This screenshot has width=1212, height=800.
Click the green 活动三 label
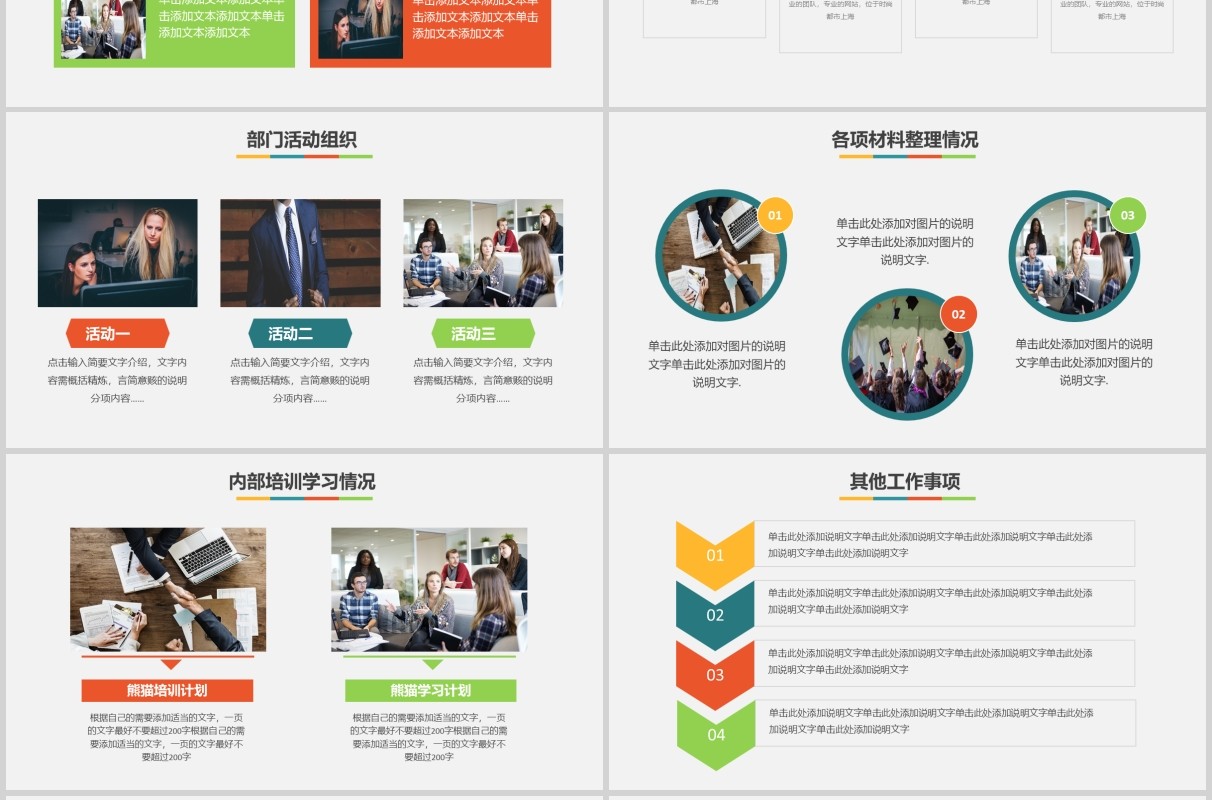(483, 334)
